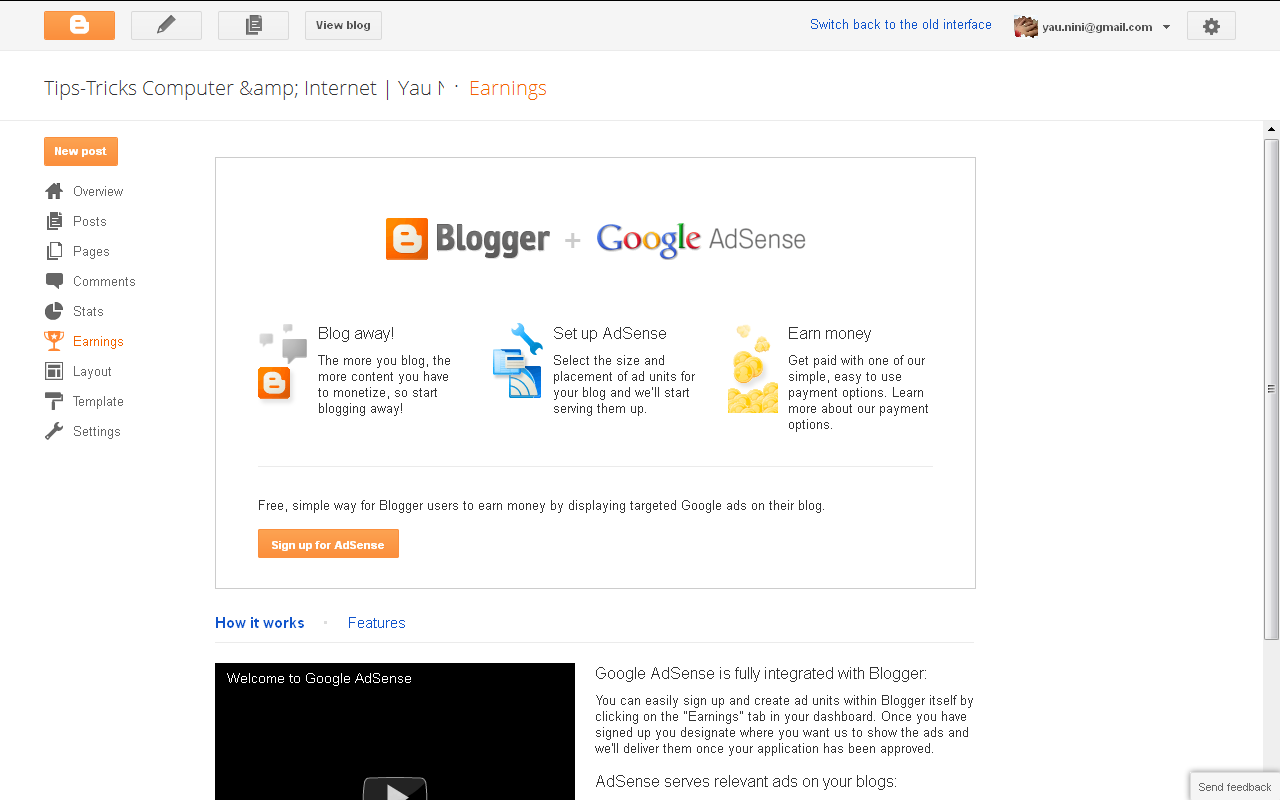The image size is (1280, 800).
Task: Open Stats in the sidebar
Action: coord(88,311)
